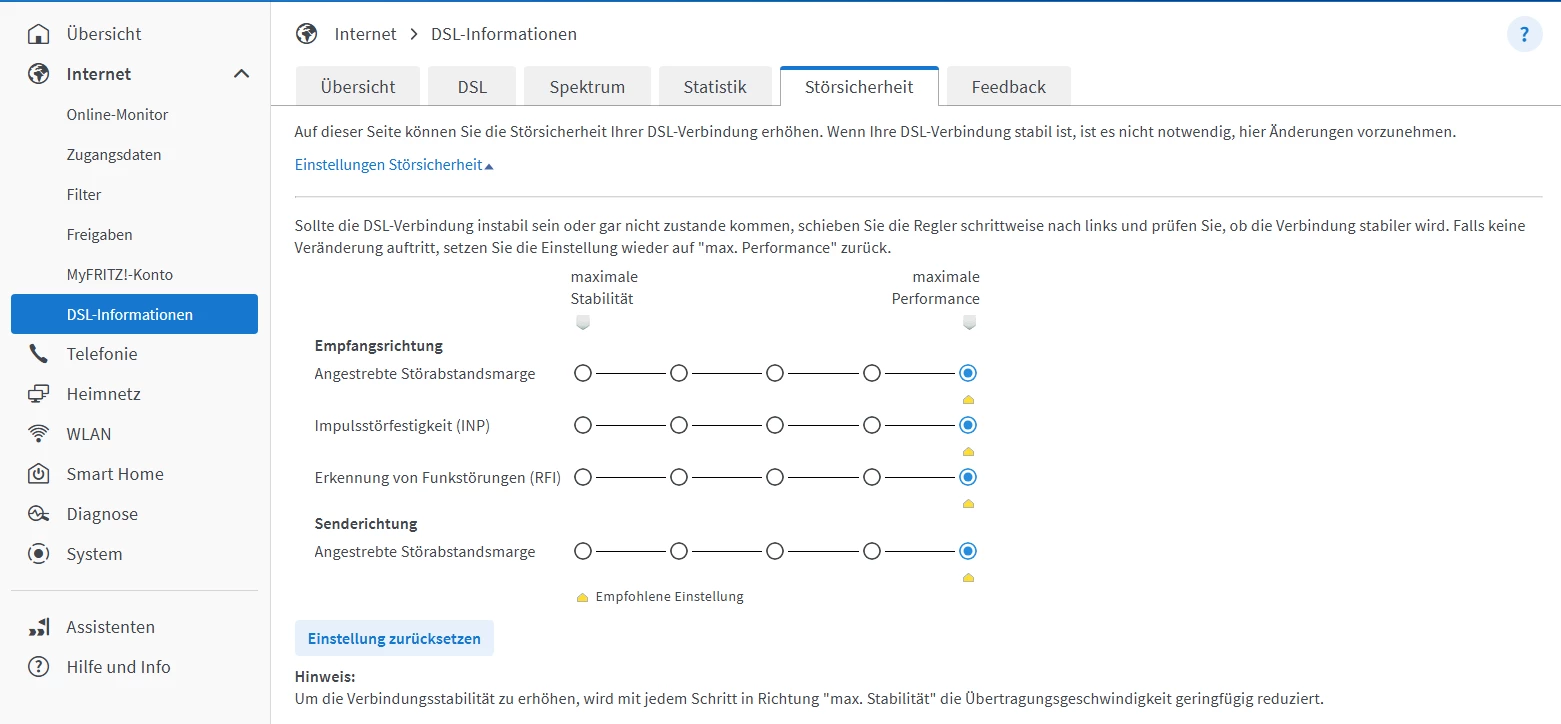The image size is (1561, 724).
Task: Click the Übersicht house icon in sidebar
Action: [39, 34]
